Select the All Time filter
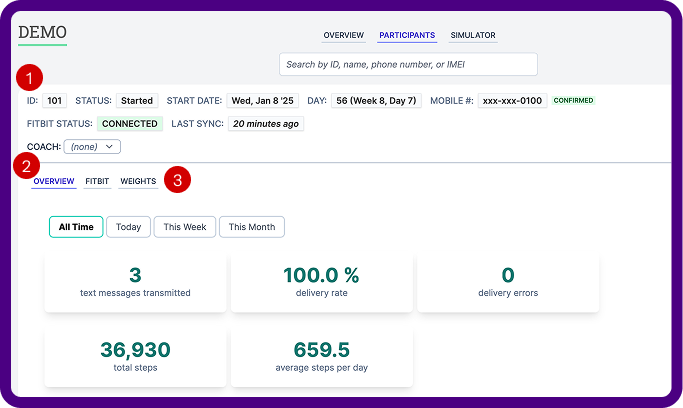The image size is (683, 408). click(x=76, y=227)
